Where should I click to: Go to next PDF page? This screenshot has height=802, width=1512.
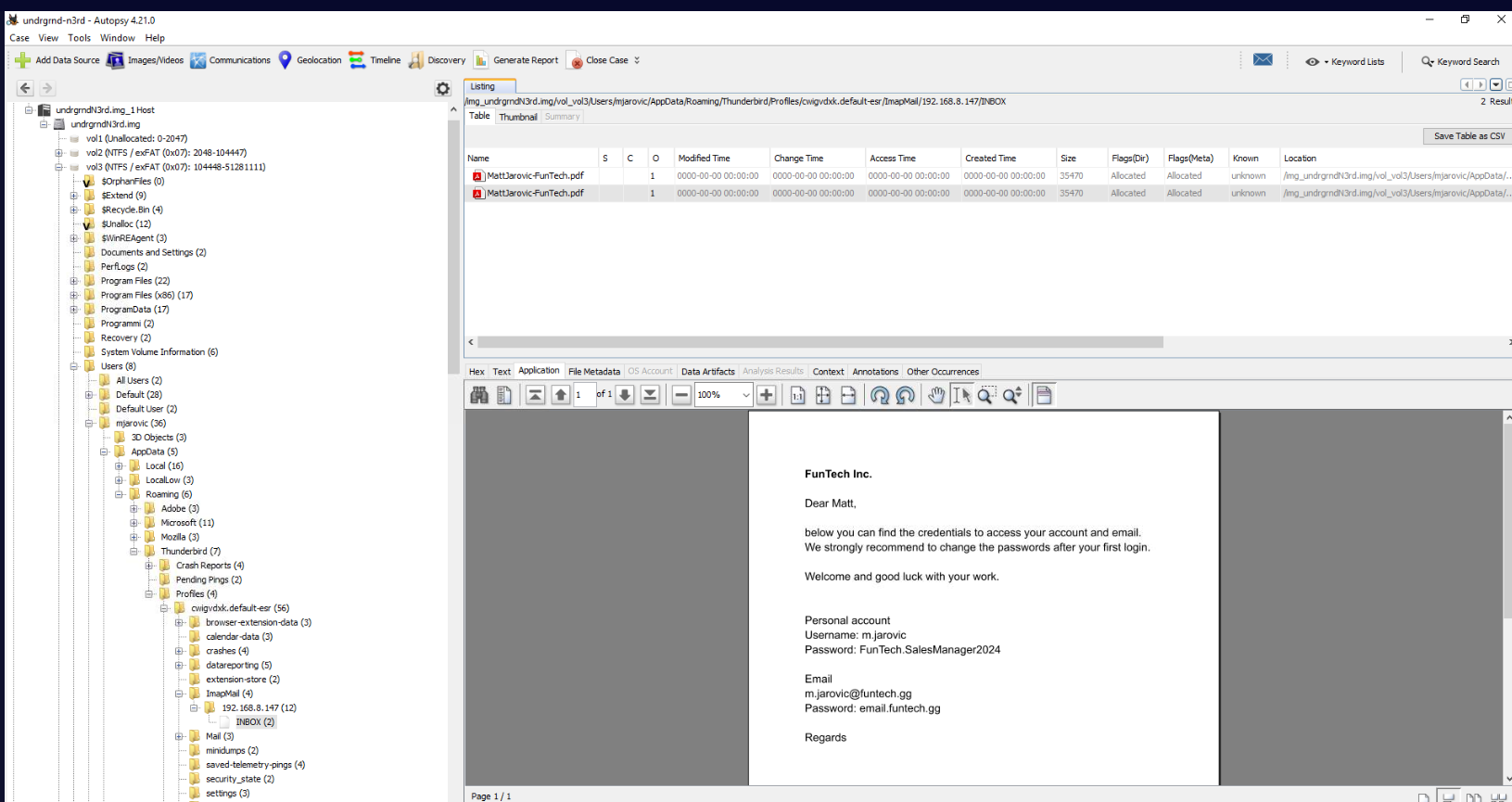pyautogui.click(x=625, y=395)
